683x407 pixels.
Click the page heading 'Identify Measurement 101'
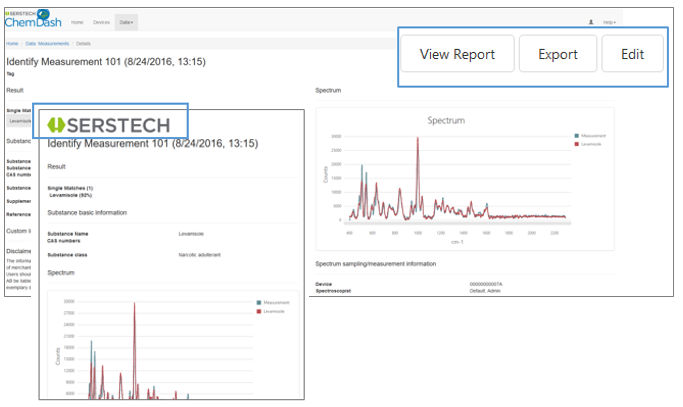(x=106, y=61)
